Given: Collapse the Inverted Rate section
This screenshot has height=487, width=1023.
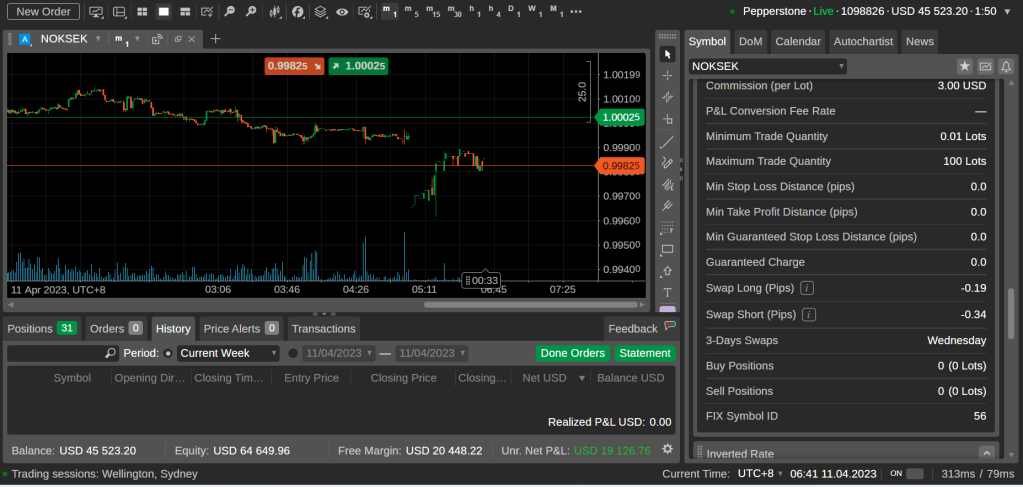Looking at the screenshot, I should (x=986, y=453).
